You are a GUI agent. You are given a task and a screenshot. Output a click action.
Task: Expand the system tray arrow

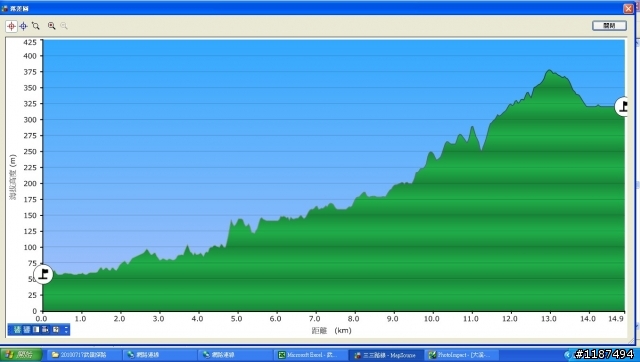(x=567, y=355)
